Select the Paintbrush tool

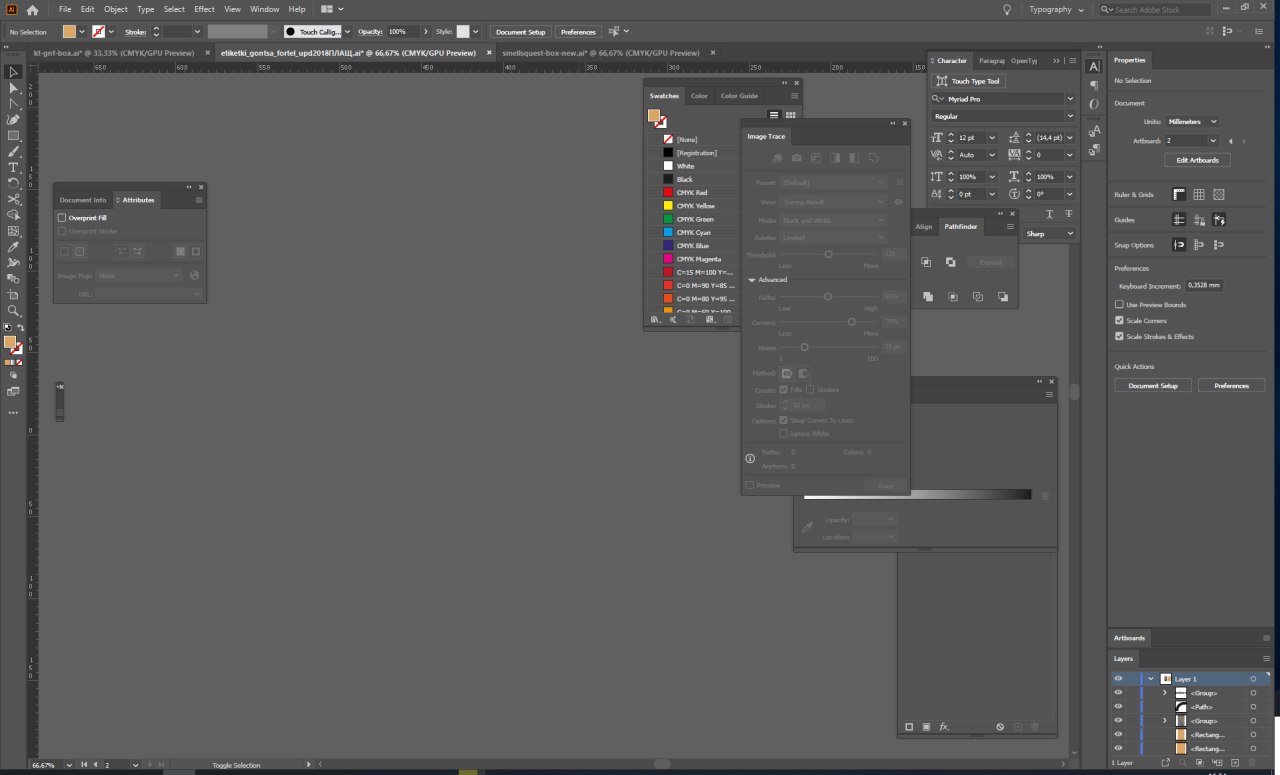click(x=14, y=152)
